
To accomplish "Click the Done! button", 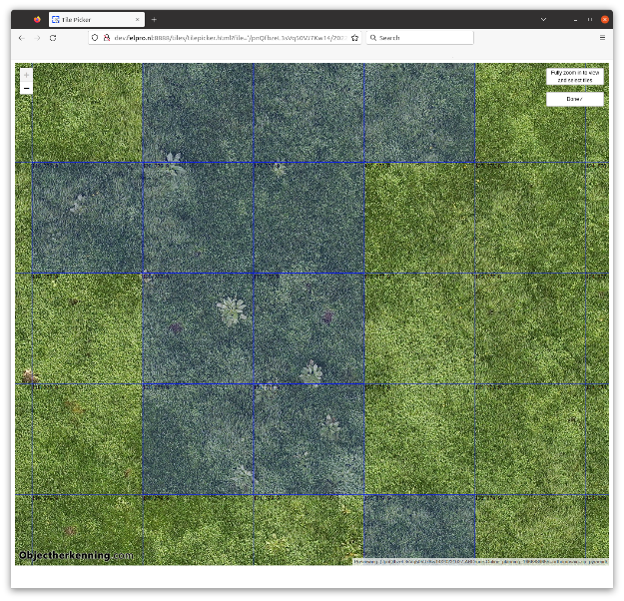I will point(574,99).
